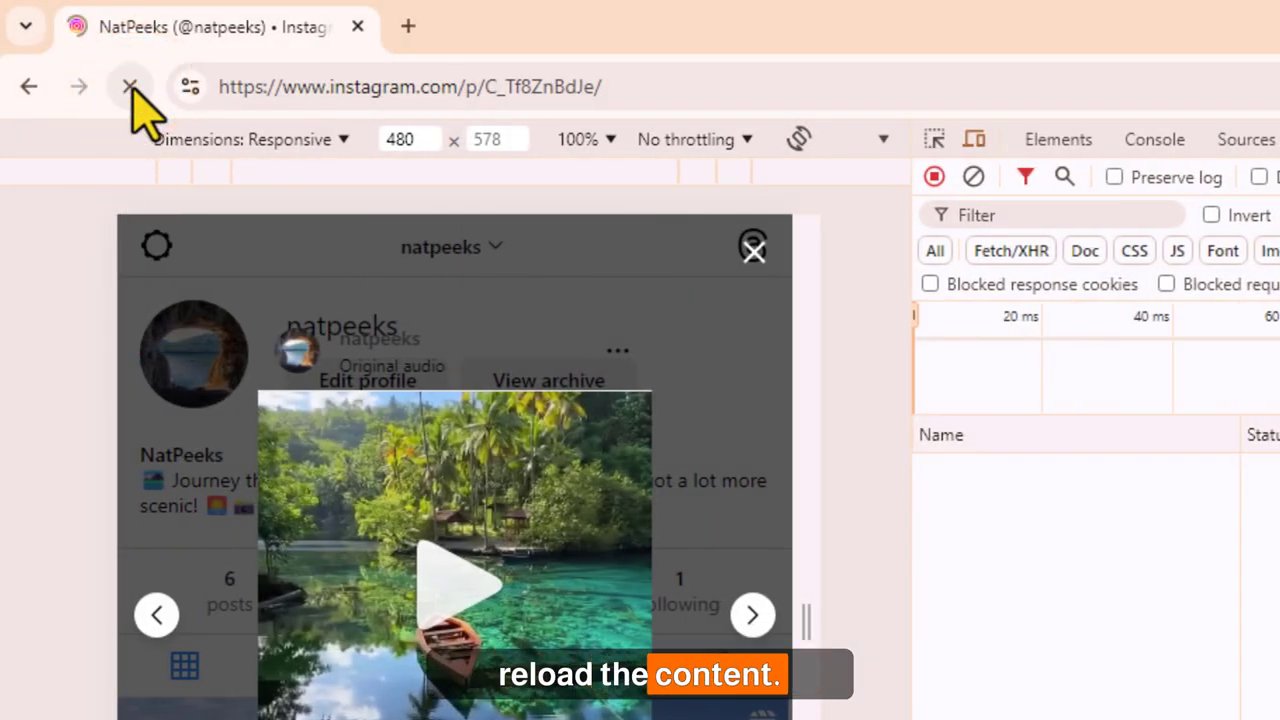This screenshot has height=720, width=1280.
Task: Expand the natpeeks account switcher chevron
Action: 495,246
